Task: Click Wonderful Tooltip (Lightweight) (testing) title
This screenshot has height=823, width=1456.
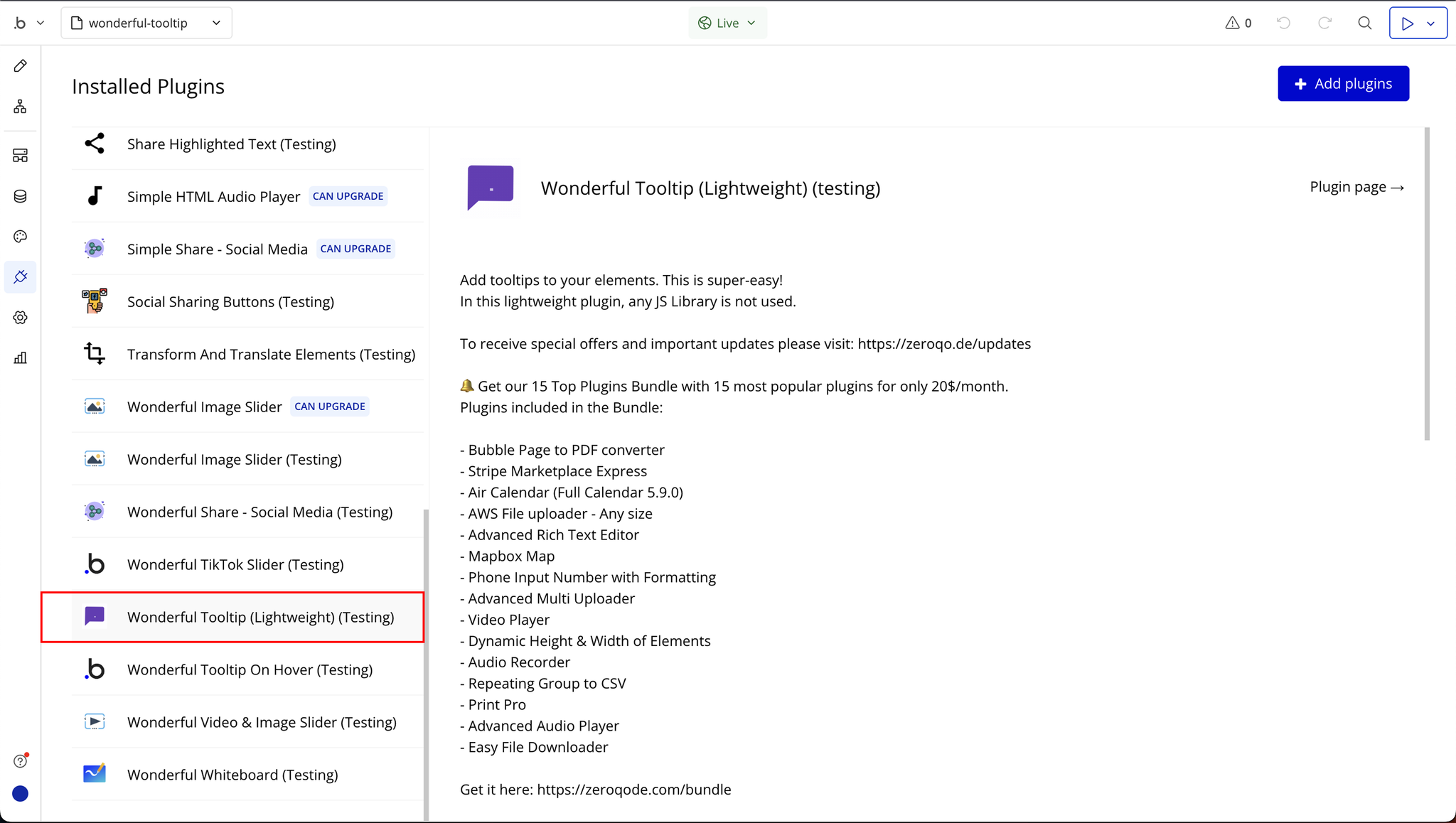Action: [x=710, y=188]
